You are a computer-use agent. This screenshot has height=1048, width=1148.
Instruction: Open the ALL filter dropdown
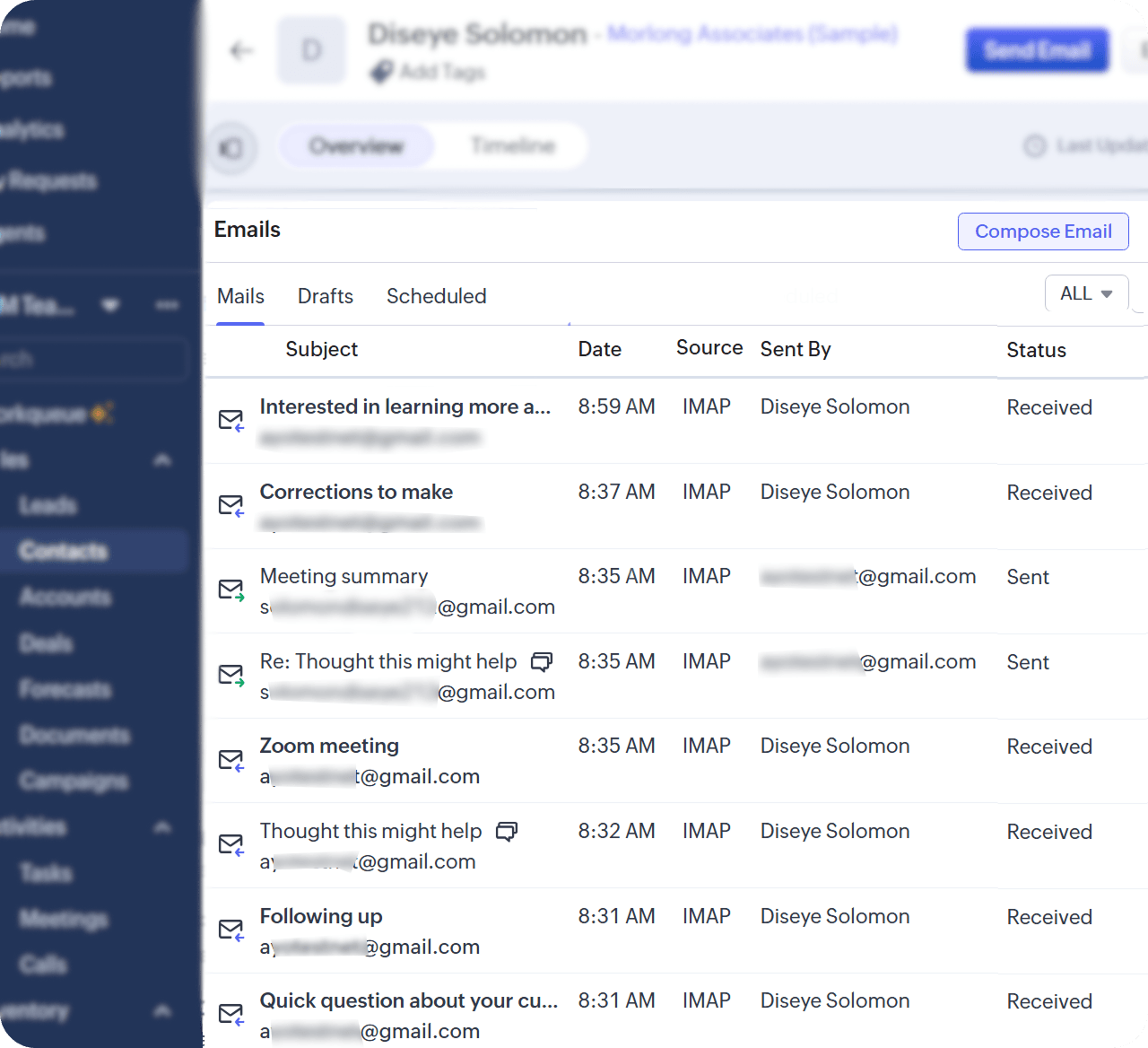(1086, 293)
